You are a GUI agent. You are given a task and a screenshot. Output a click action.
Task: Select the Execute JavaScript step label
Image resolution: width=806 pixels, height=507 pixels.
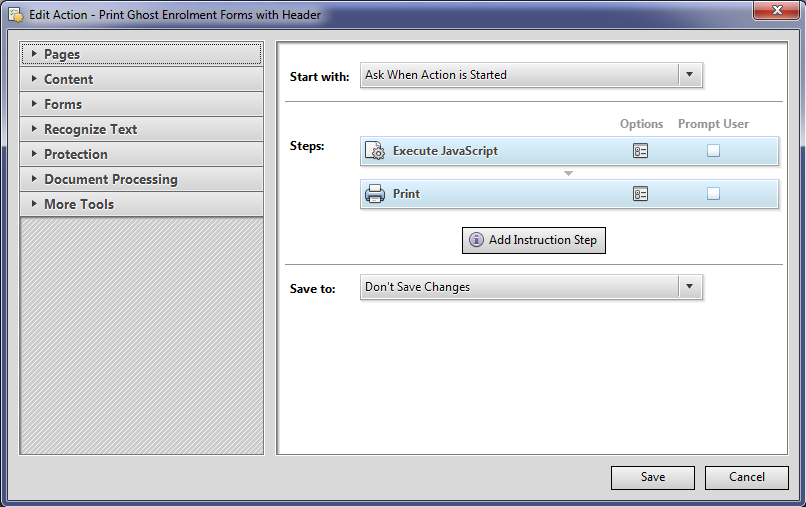coord(445,151)
